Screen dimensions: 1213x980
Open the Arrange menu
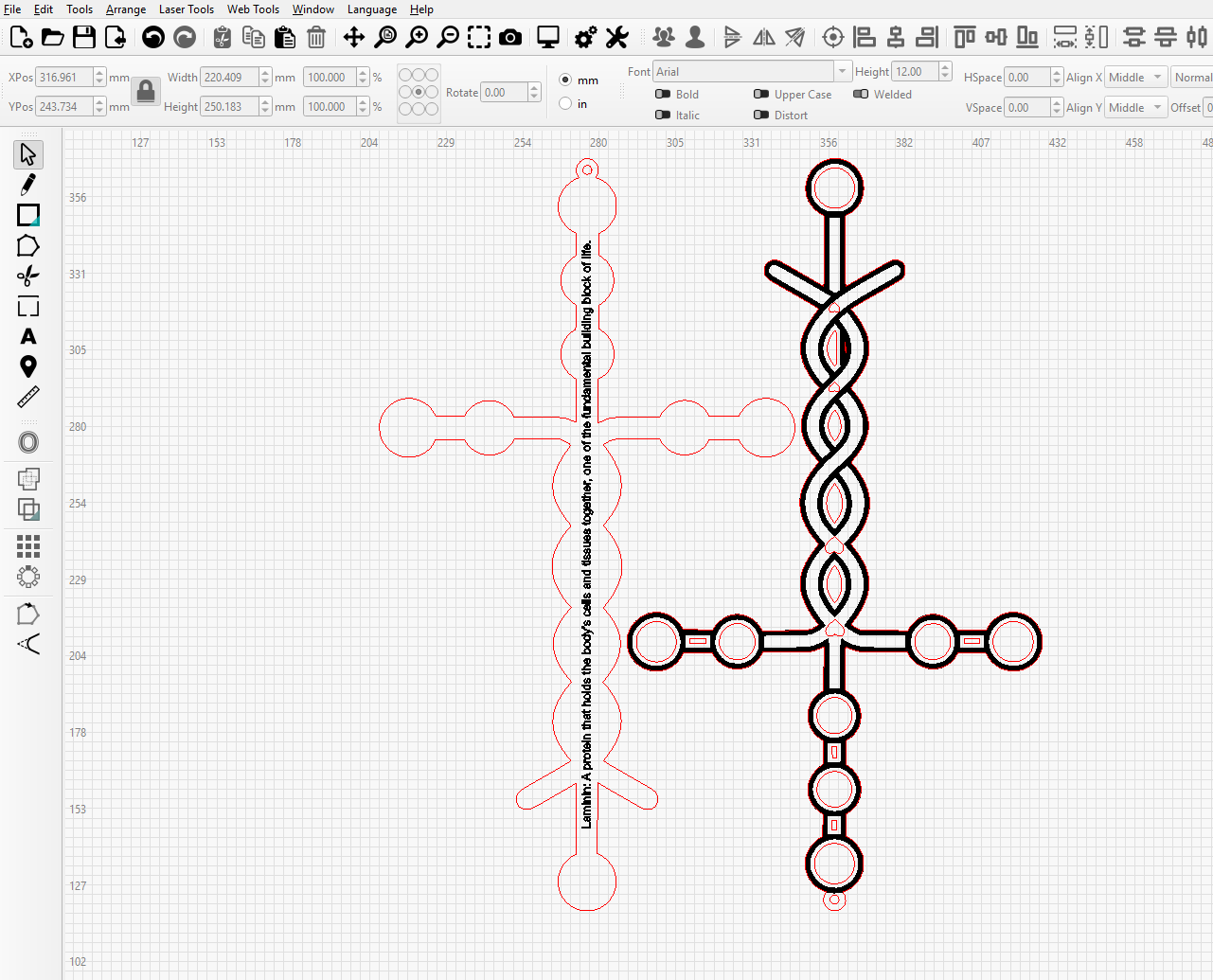(126, 9)
